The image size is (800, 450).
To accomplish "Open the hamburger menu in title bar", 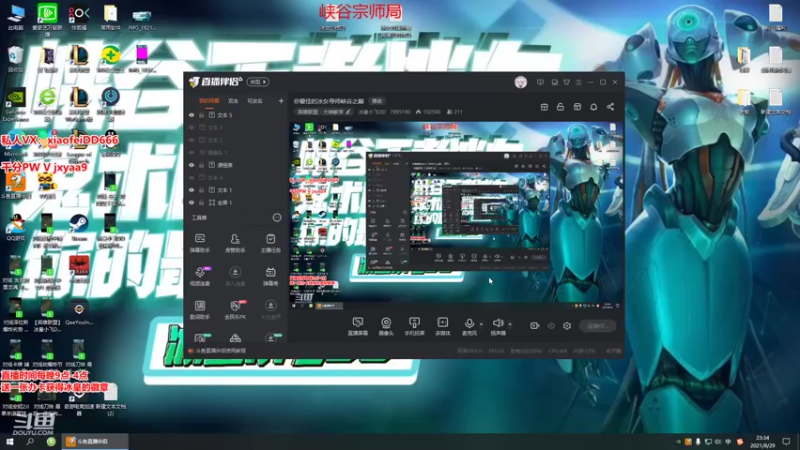I will coord(579,82).
